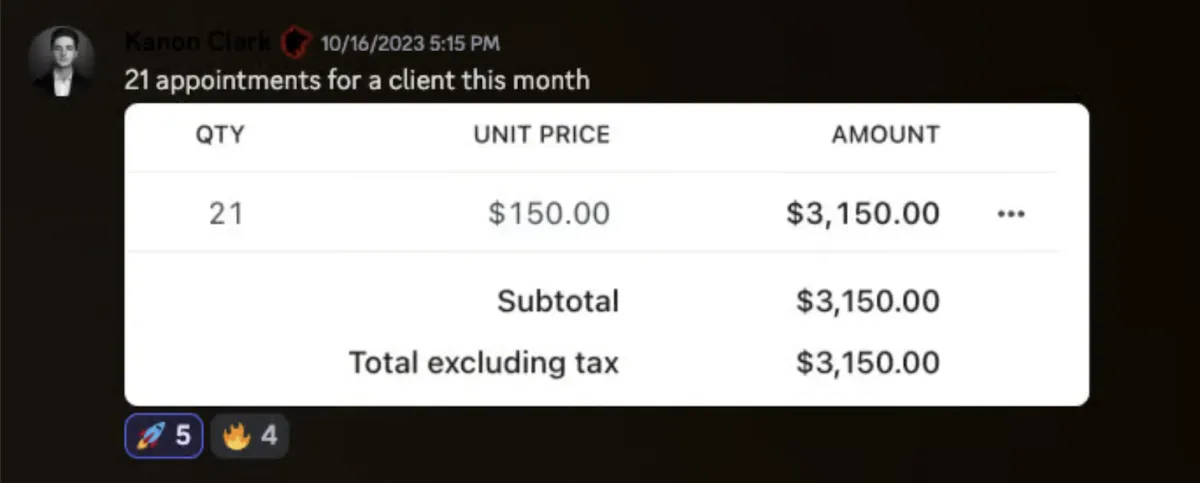
Task: Click the Total excluding tax label
Action: pos(484,362)
